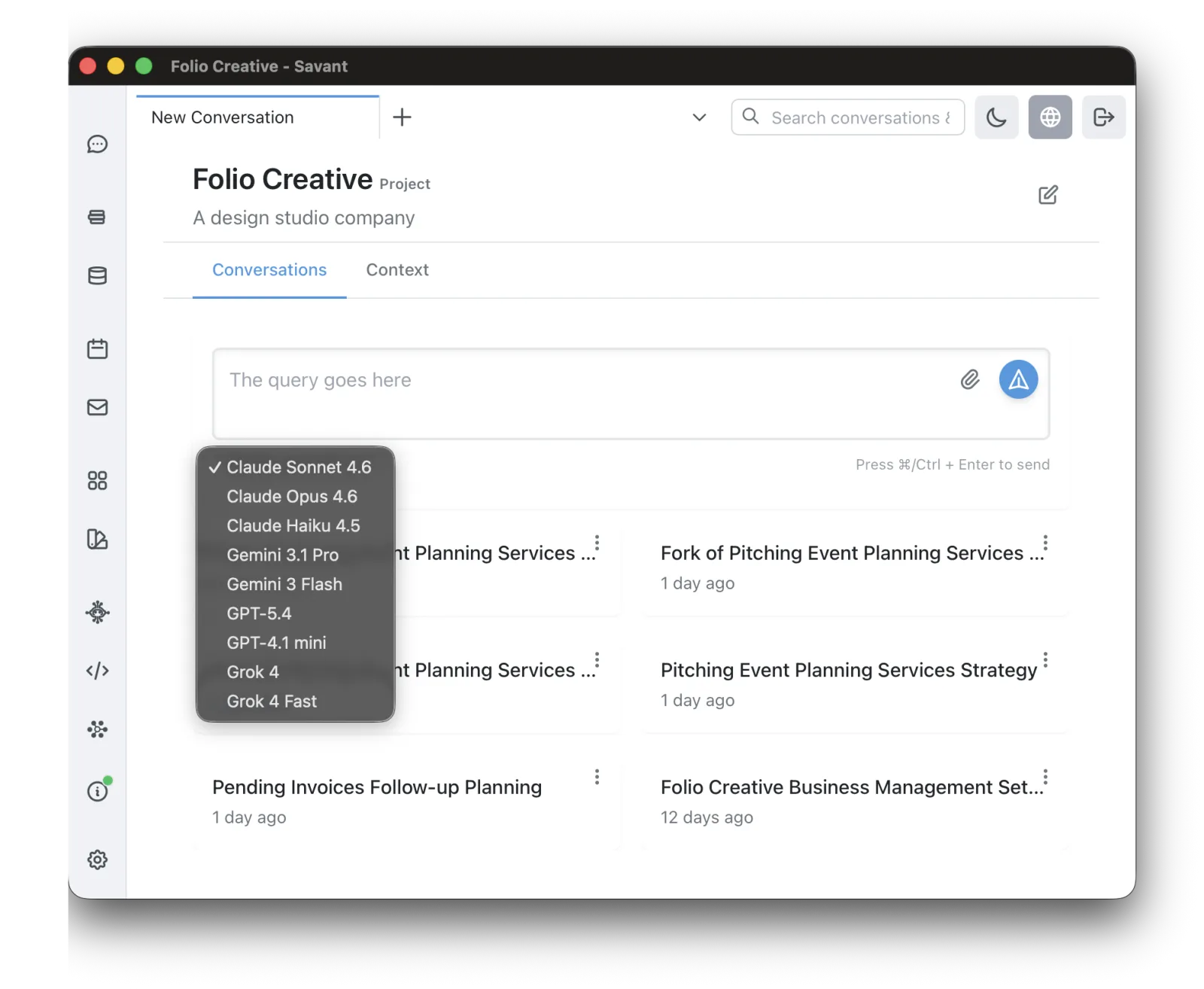Open the notes and pencil sidebar icon
Viewport: 1204px width, 989px height.
click(x=97, y=539)
